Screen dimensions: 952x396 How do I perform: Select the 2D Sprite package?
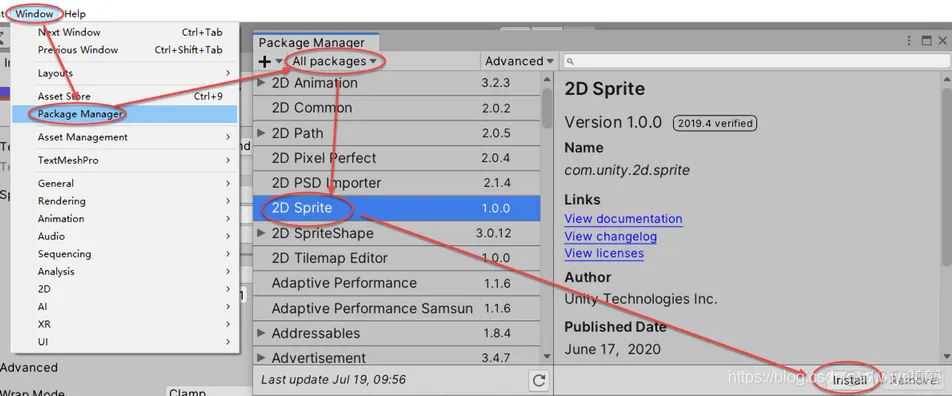tap(396, 208)
